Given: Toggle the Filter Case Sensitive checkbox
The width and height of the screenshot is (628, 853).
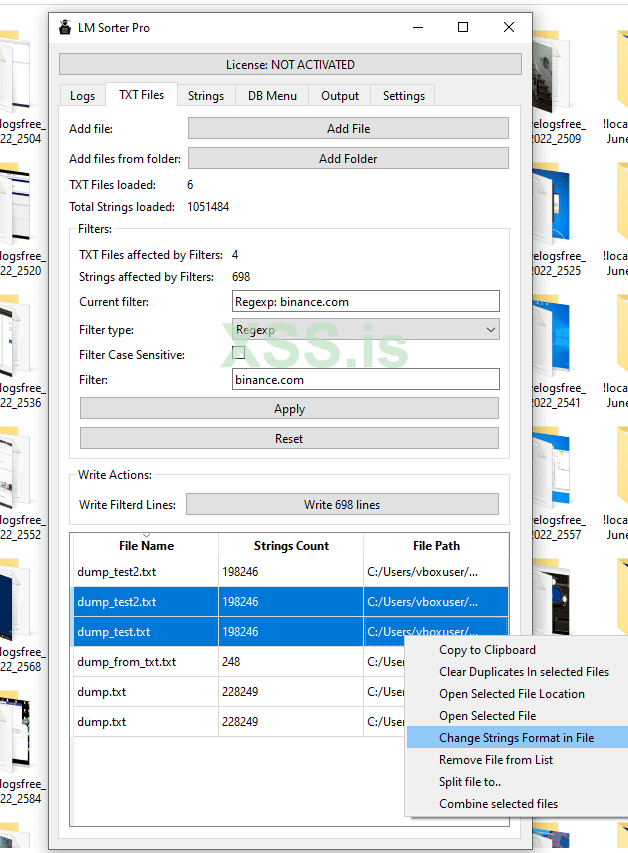Looking at the screenshot, I should click(238, 353).
